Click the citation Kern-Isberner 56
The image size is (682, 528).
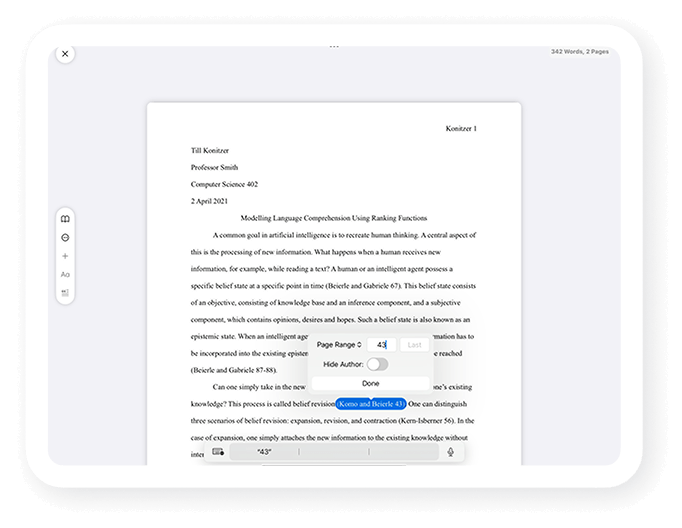tap(426, 421)
